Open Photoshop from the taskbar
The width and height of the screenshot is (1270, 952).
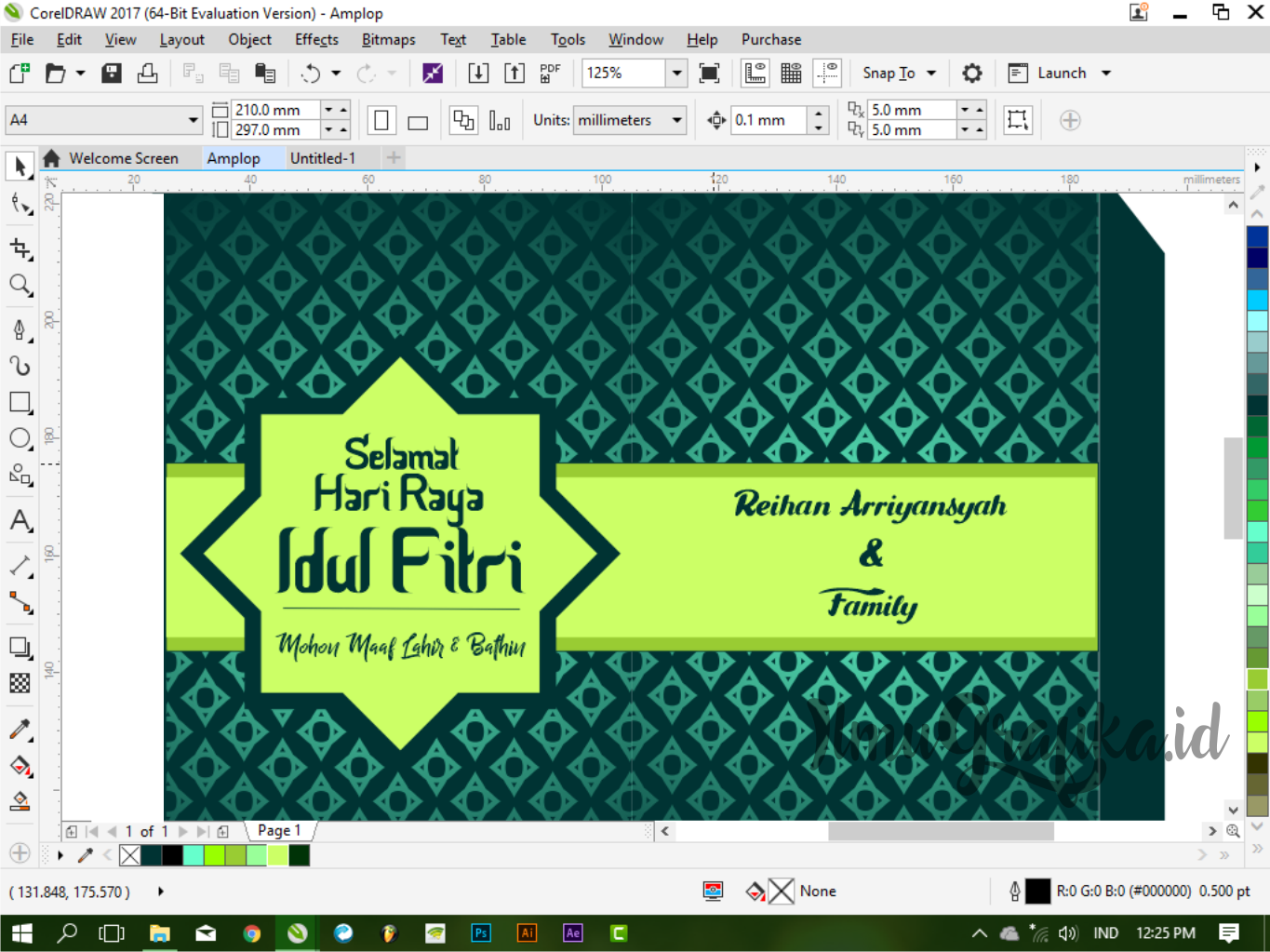[481, 932]
